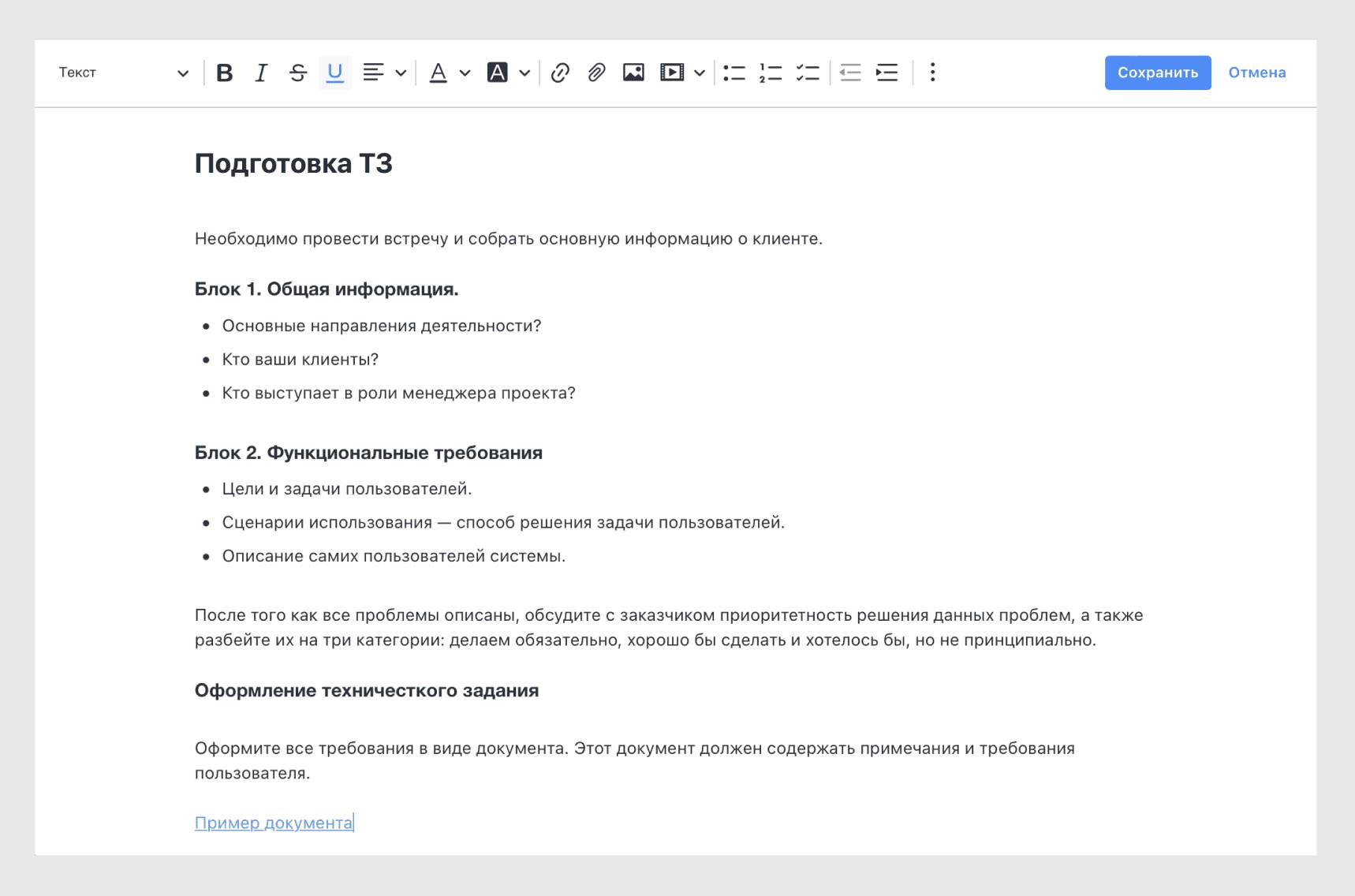Apply strikethrough formatting

[297, 73]
